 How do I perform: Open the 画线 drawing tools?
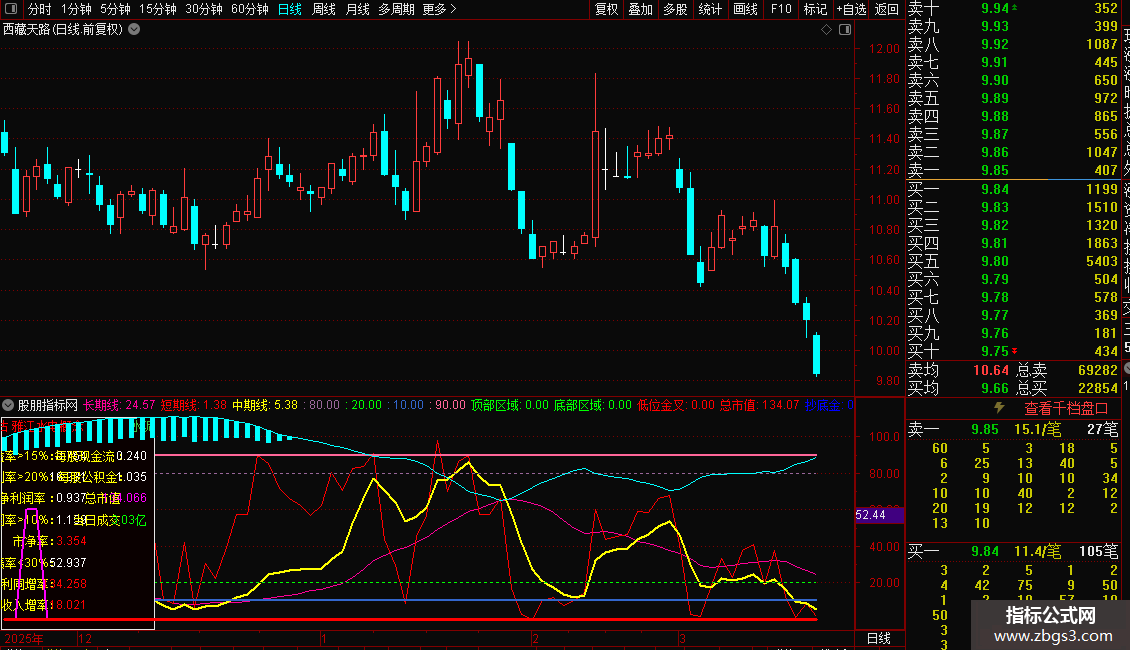[745, 9]
